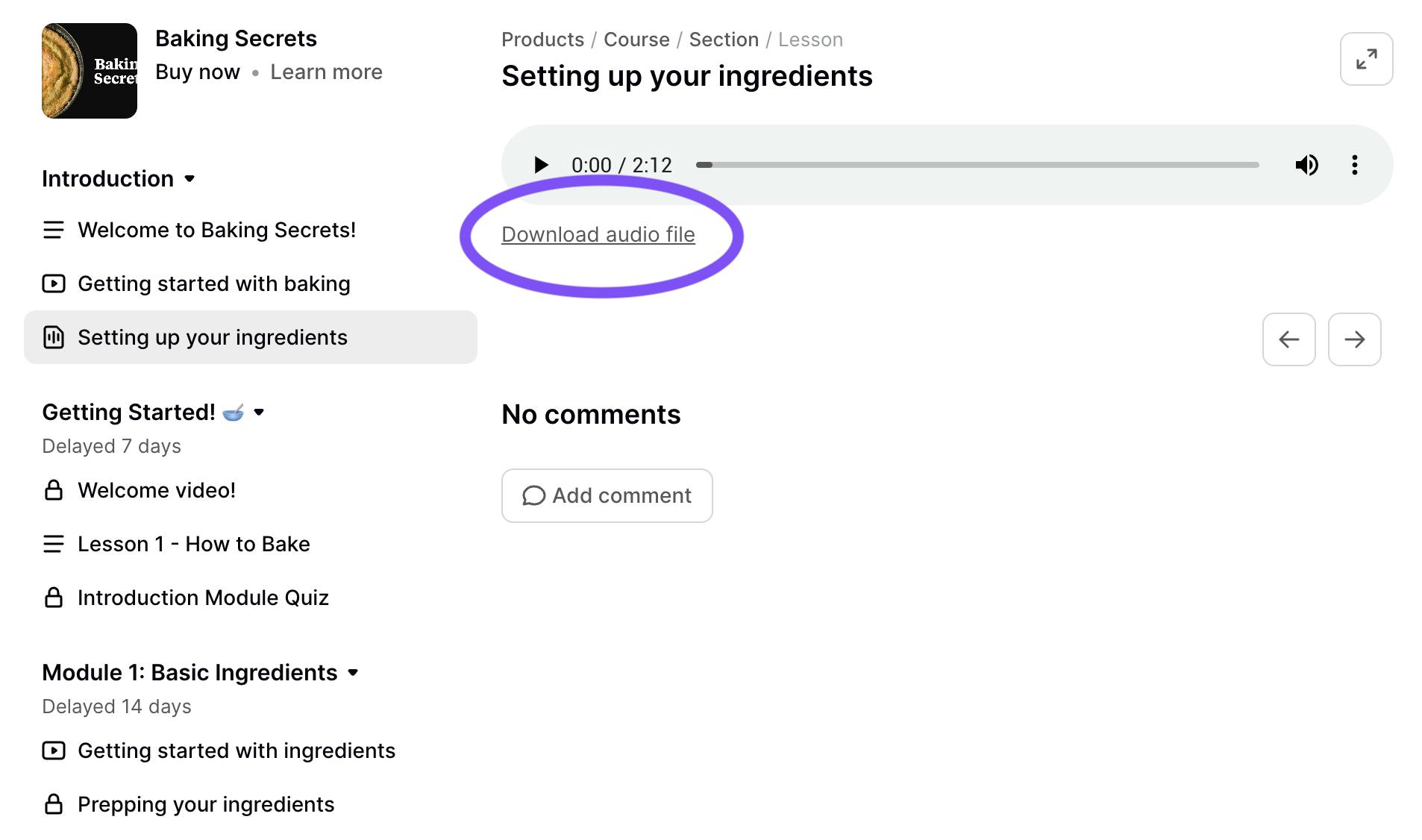Screen dimensions: 1422x840
Task: Collapse Module 1: Basic Ingredients section
Action: click(354, 673)
